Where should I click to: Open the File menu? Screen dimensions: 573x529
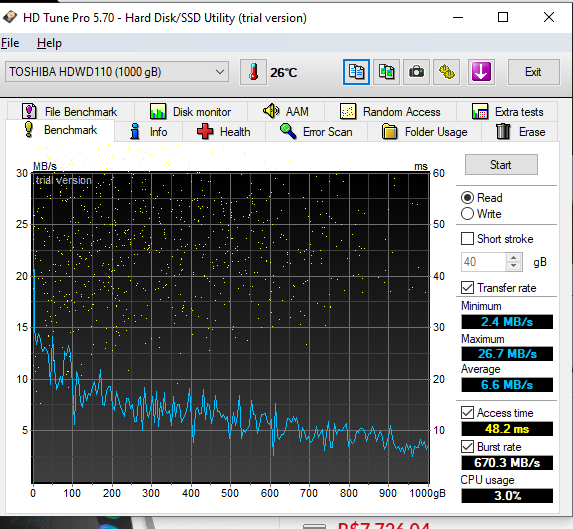pos(10,43)
